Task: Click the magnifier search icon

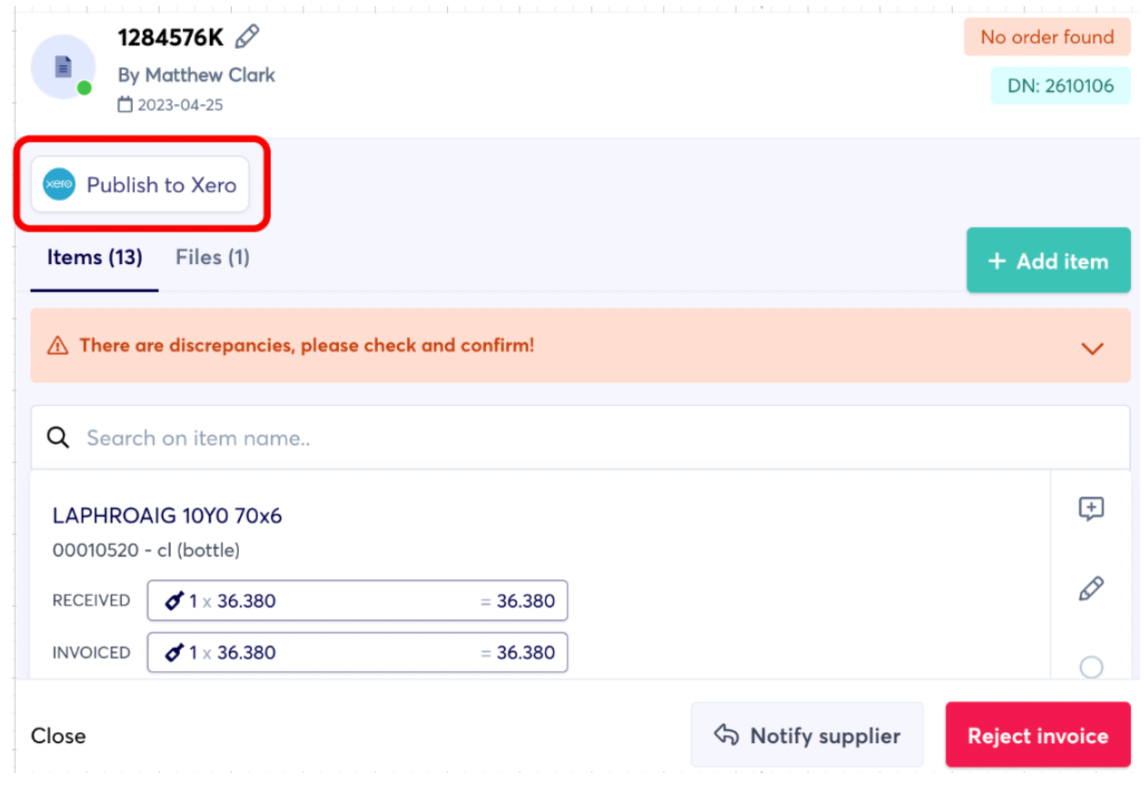Action: tap(59, 438)
